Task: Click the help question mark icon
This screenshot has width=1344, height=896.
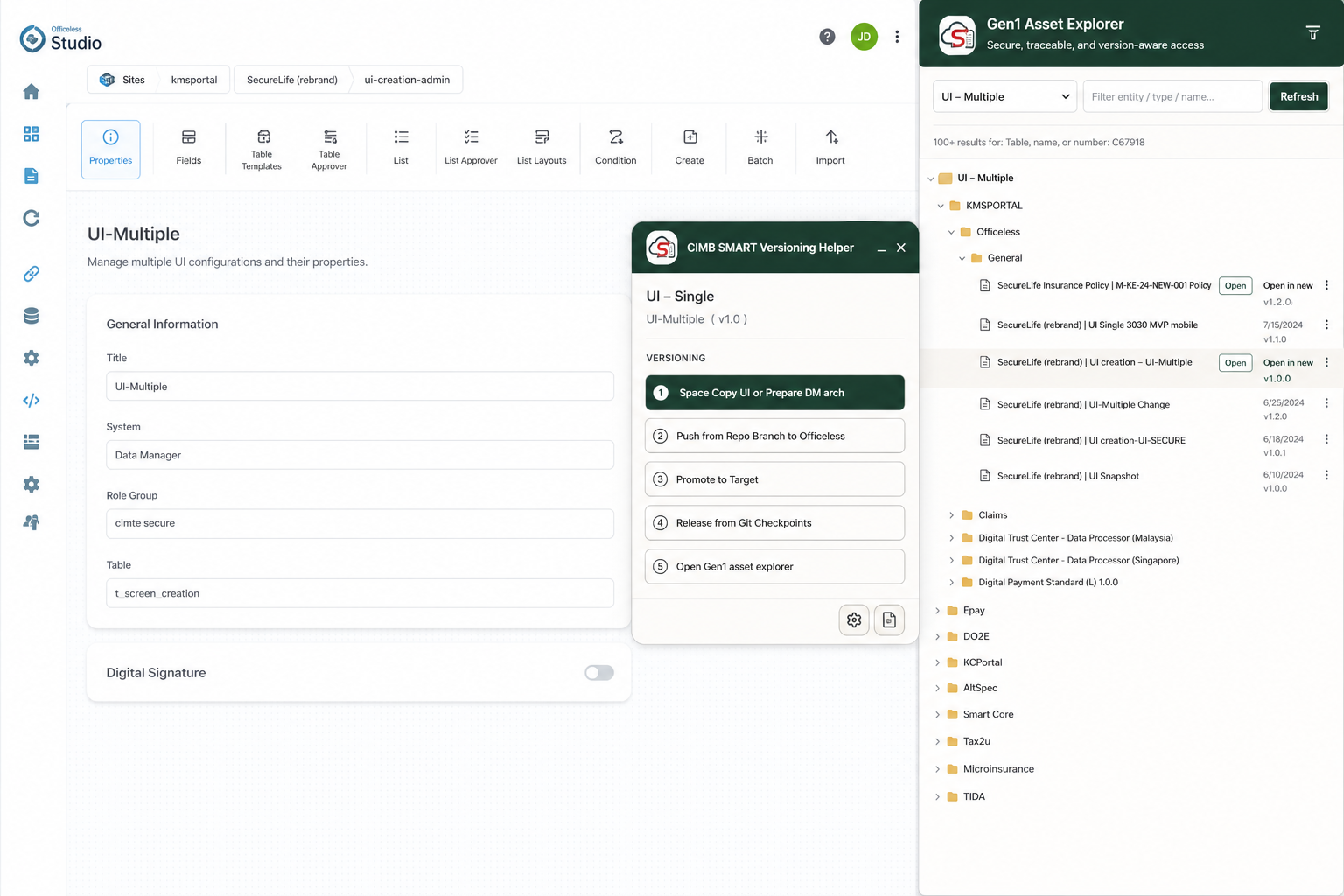Action: (x=827, y=37)
